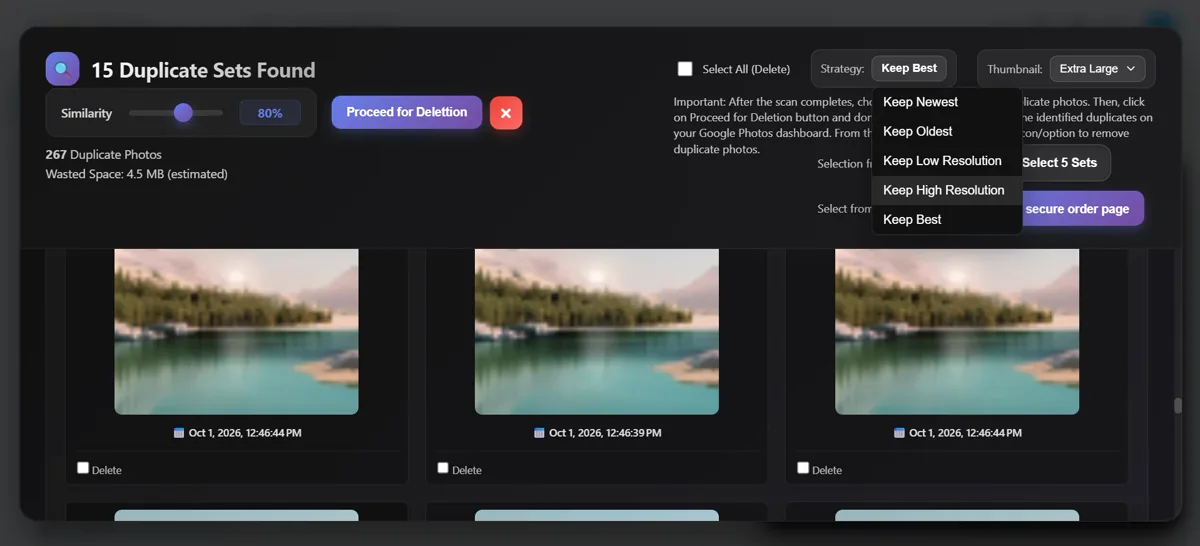This screenshot has height=546, width=1200.
Task: Click the Proceed for Delettion button
Action: (x=407, y=112)
